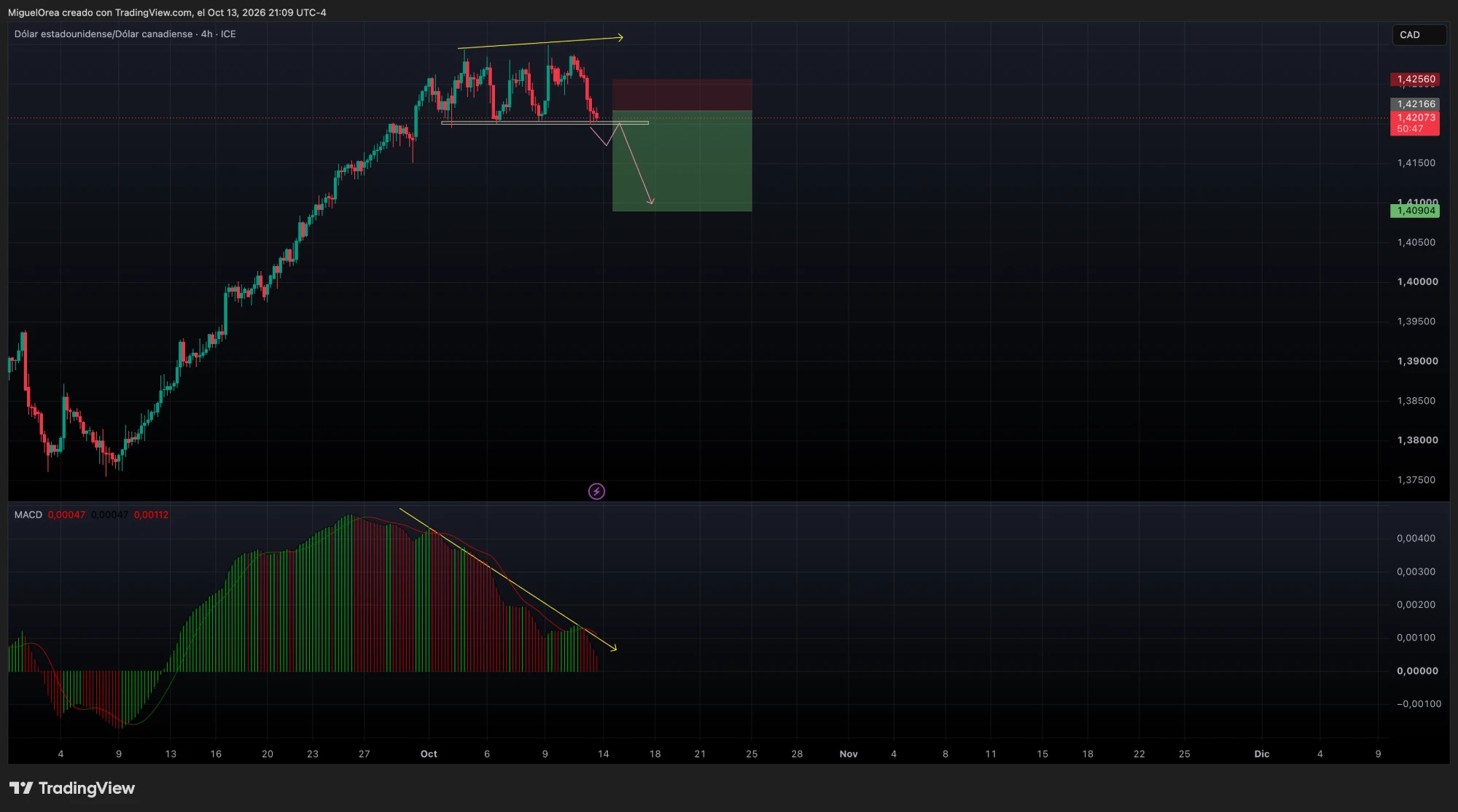Image resolution: width=1458 pixels, height=812 pixels.
Task: Click the first red MACD value 0,00047
Action: [66, 515]
